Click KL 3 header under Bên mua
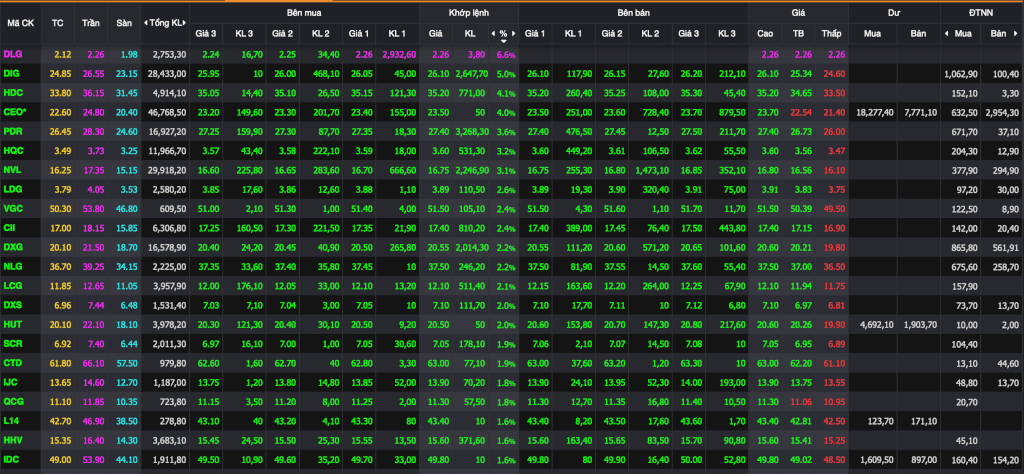1024x474 pixels. 244,33
